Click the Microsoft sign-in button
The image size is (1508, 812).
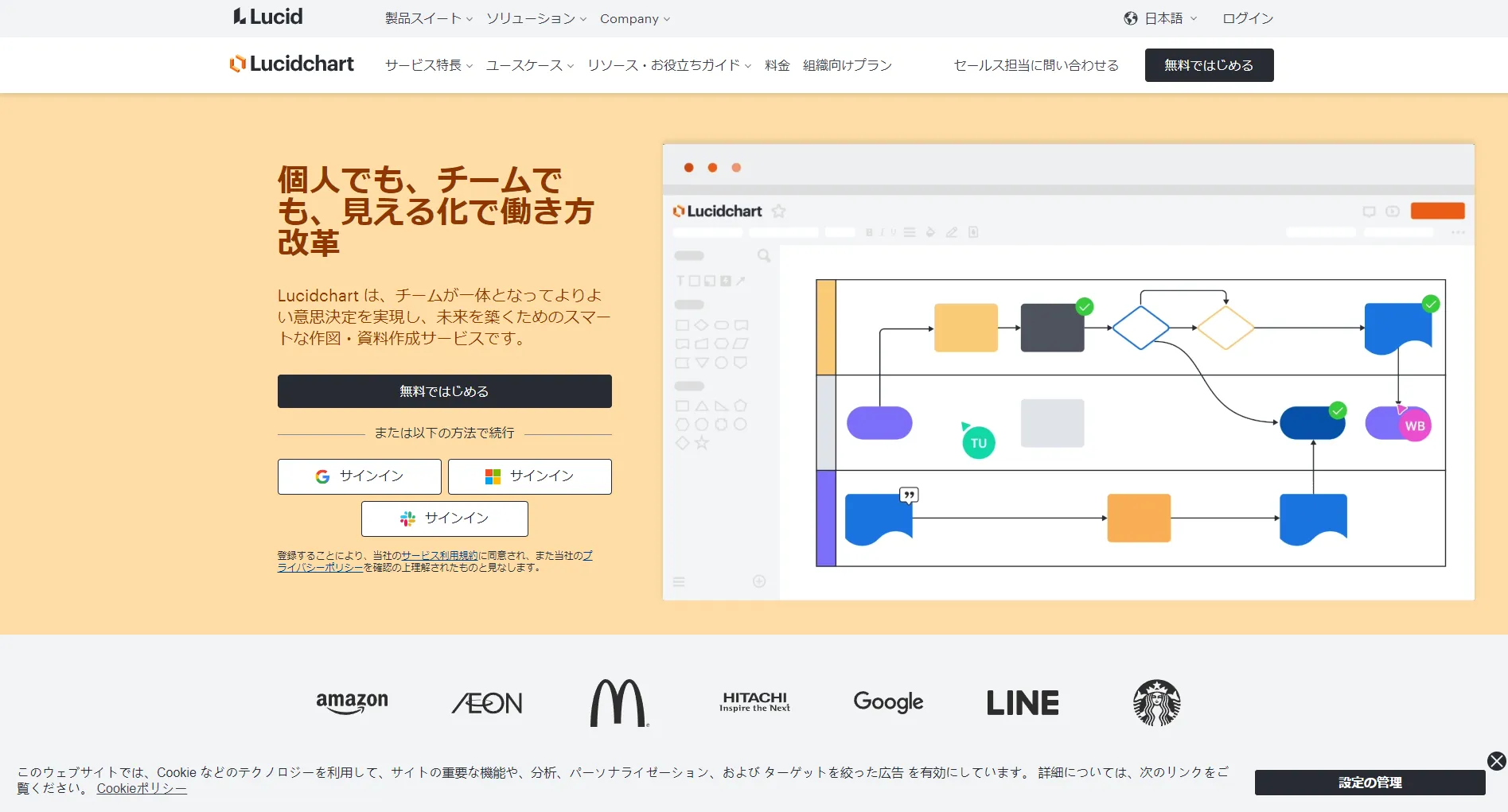(x=529, y=476)
